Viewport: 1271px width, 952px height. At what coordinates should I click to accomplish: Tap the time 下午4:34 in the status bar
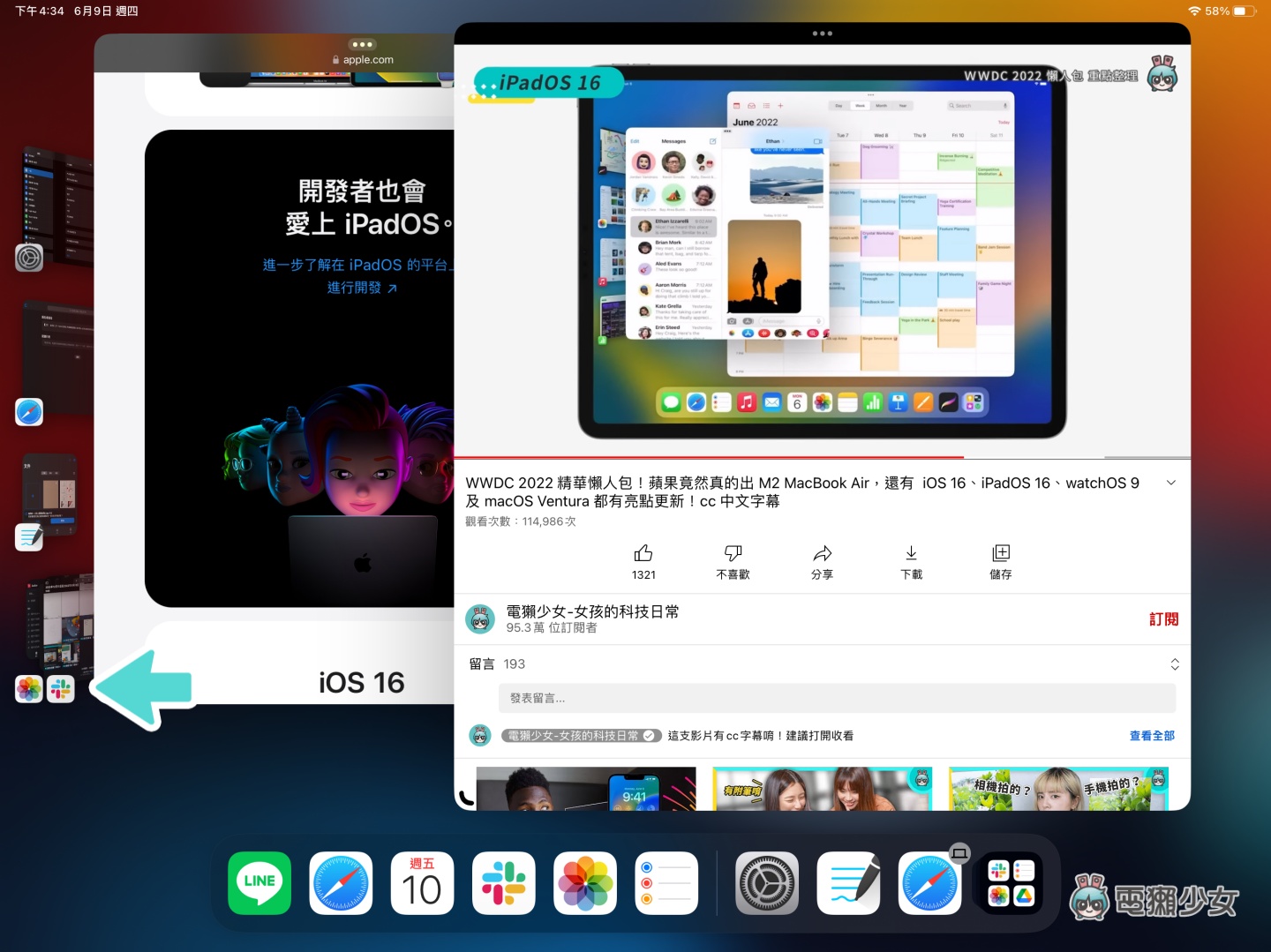click(x=40, y=11)
